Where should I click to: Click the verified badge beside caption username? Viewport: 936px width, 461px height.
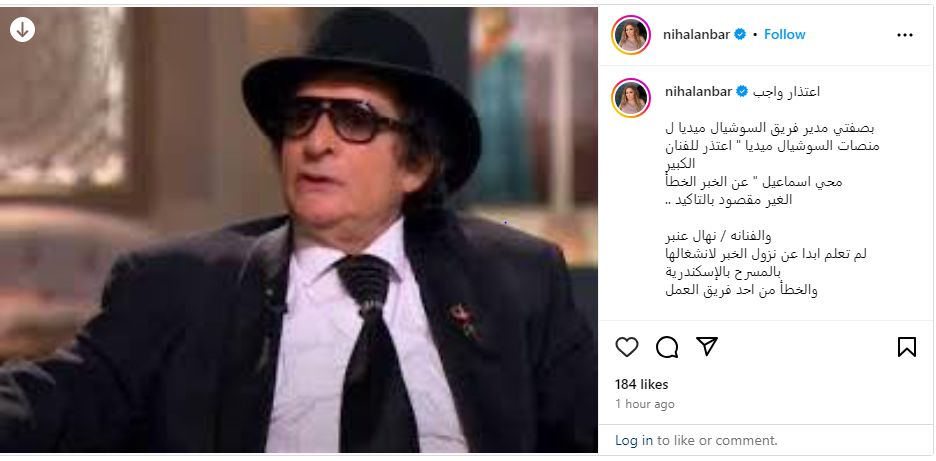click(742, 91)
